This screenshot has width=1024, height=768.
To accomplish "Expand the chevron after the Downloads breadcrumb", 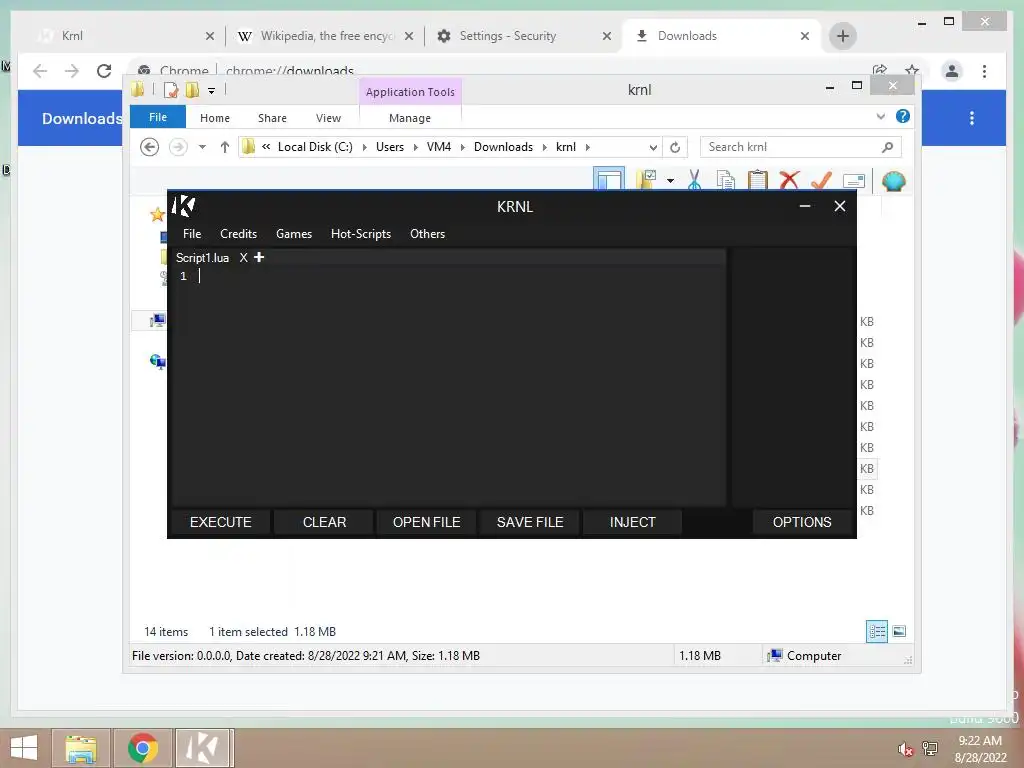I will point(545,147).
